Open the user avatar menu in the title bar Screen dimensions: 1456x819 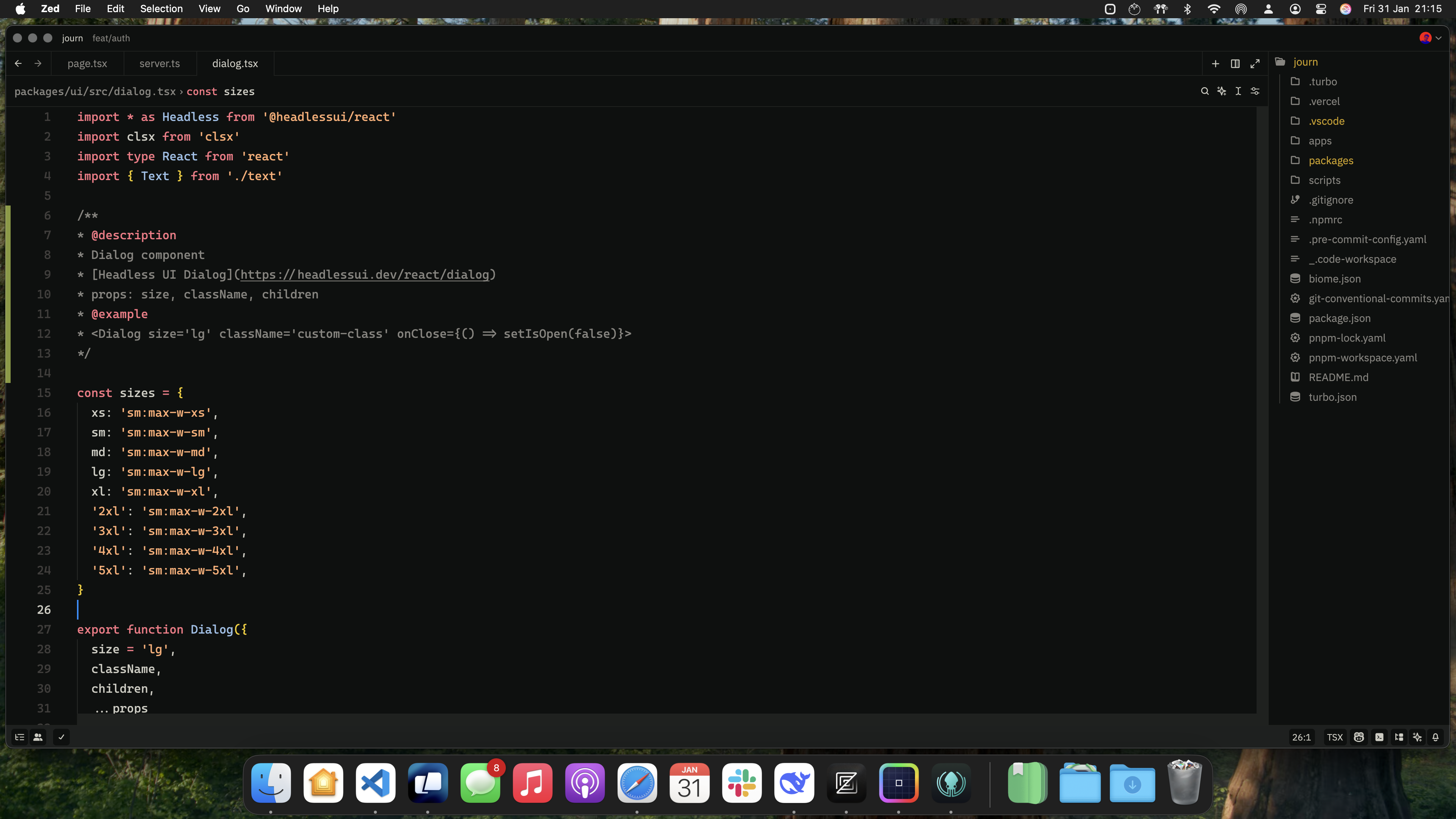(x=1430, y=38)
